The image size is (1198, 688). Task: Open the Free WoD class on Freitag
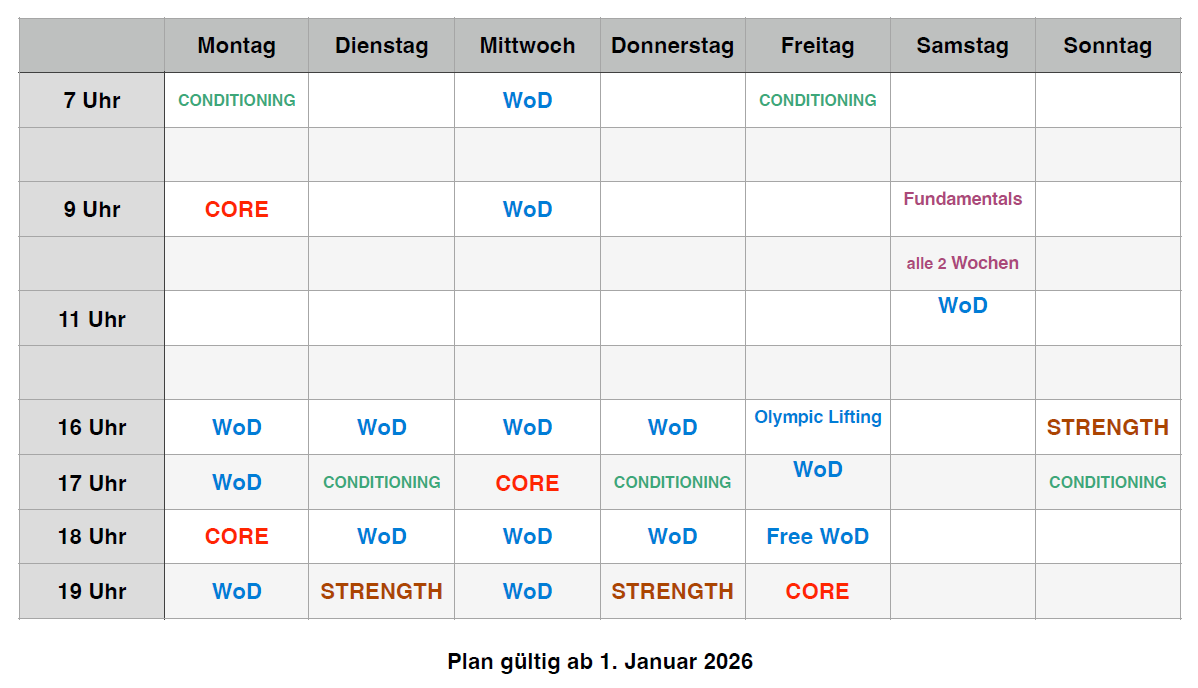pos(818,536)
